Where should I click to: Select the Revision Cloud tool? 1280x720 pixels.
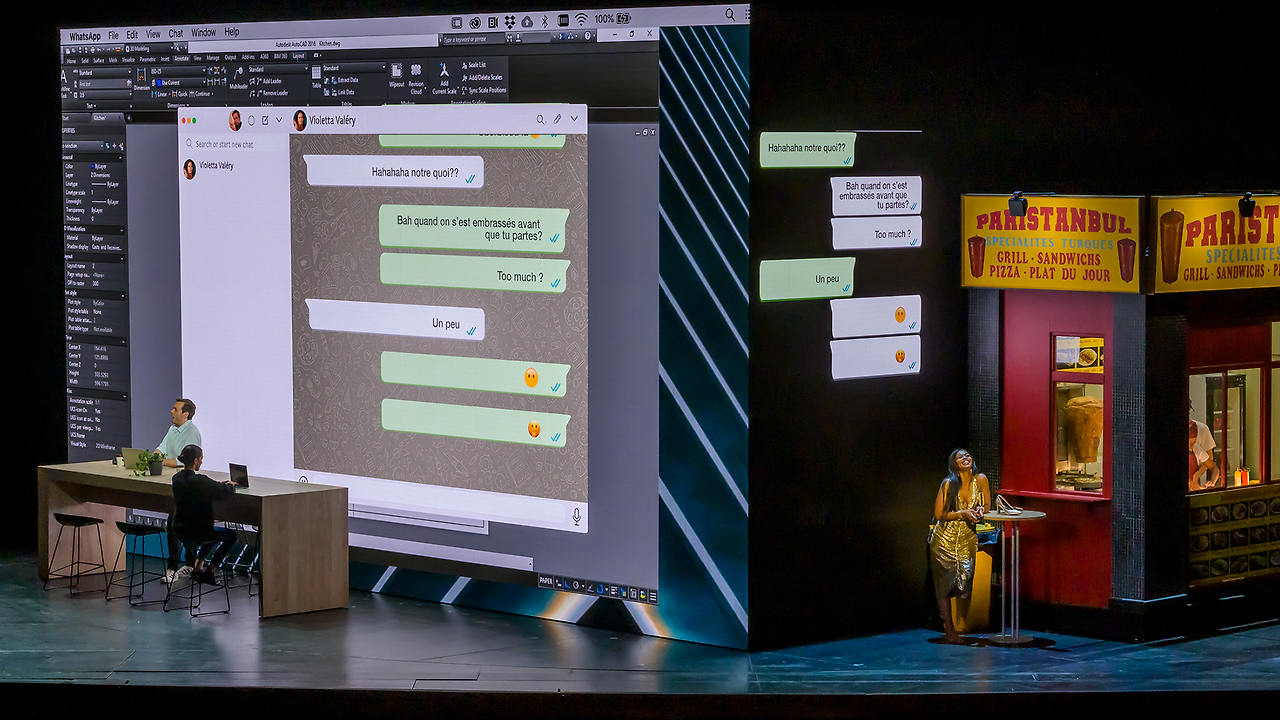click(x=416, y=78)
